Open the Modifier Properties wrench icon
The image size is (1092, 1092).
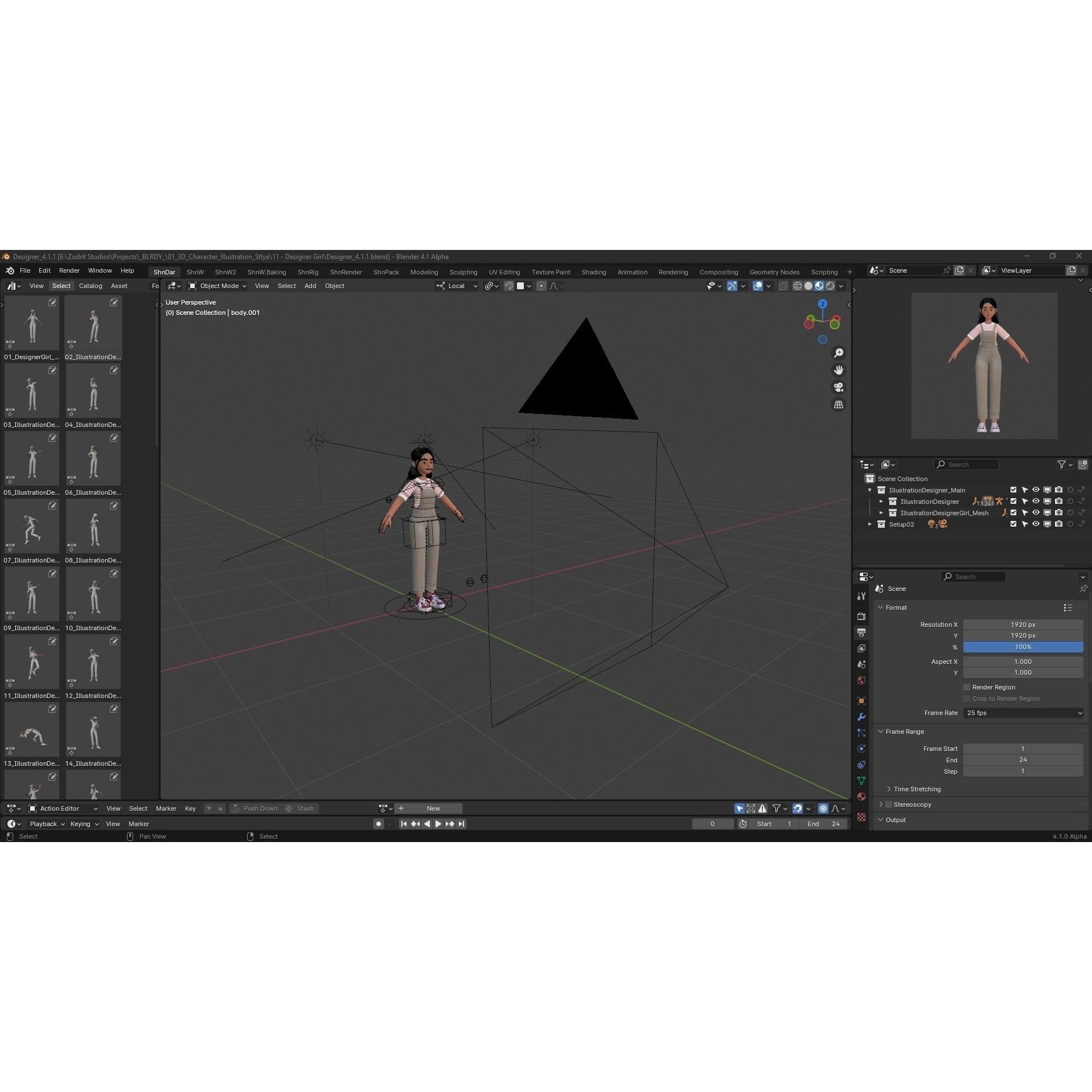(861, 716)
